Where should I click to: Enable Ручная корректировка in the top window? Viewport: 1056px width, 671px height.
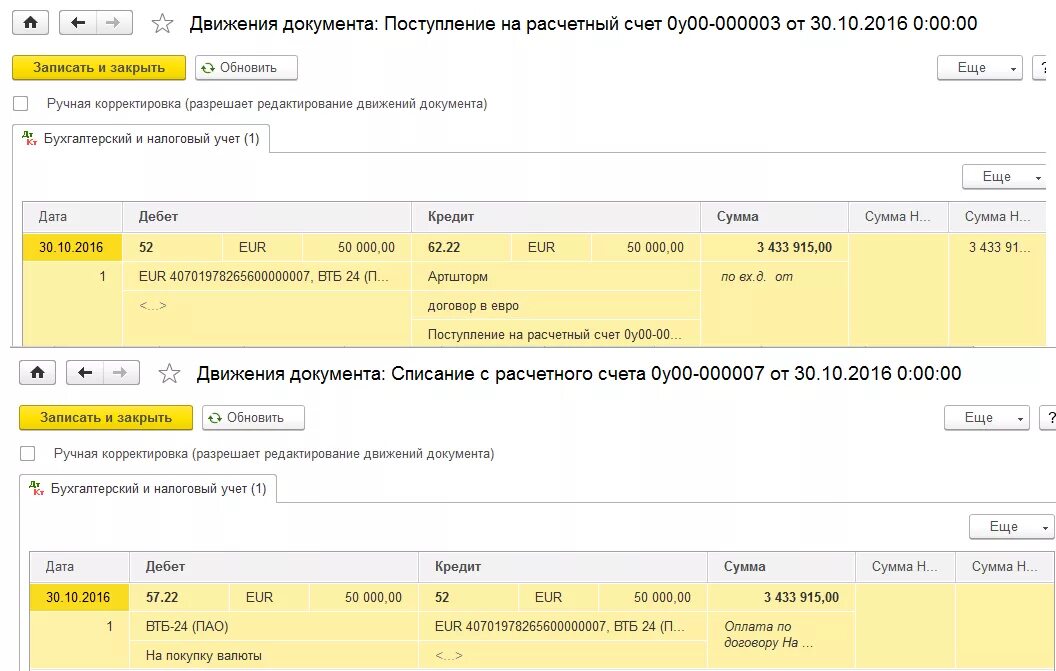[22, 103]
